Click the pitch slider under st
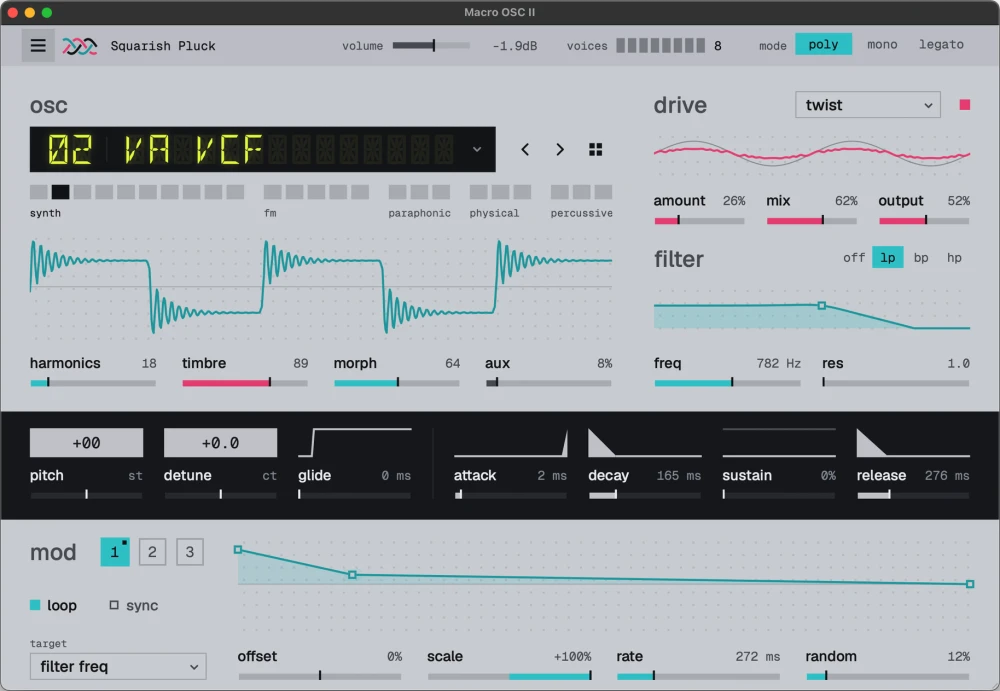 86,494
